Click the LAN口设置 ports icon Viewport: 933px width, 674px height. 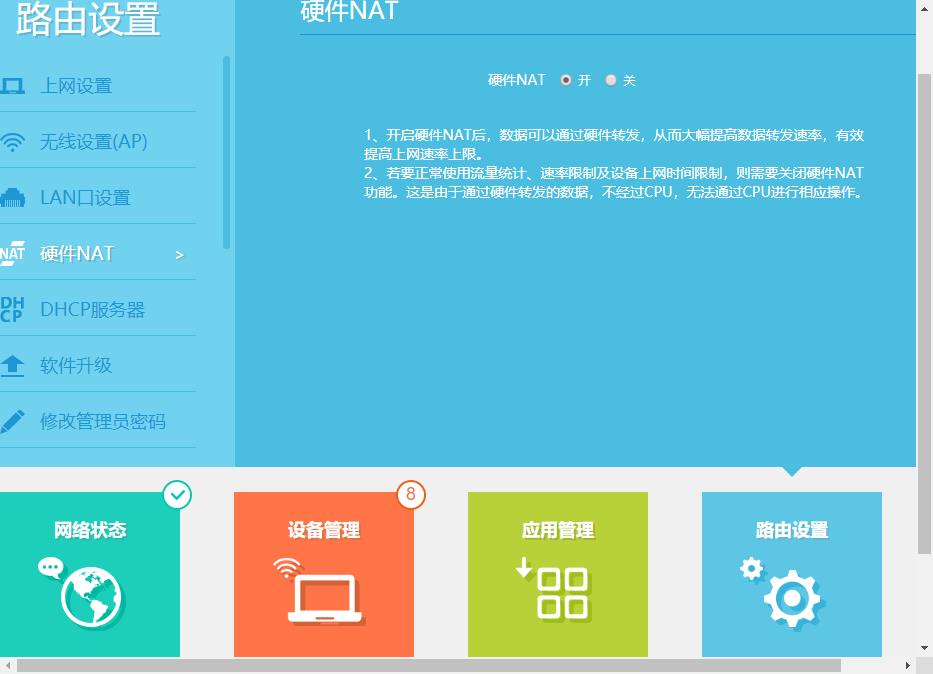(x=14, y=197)
